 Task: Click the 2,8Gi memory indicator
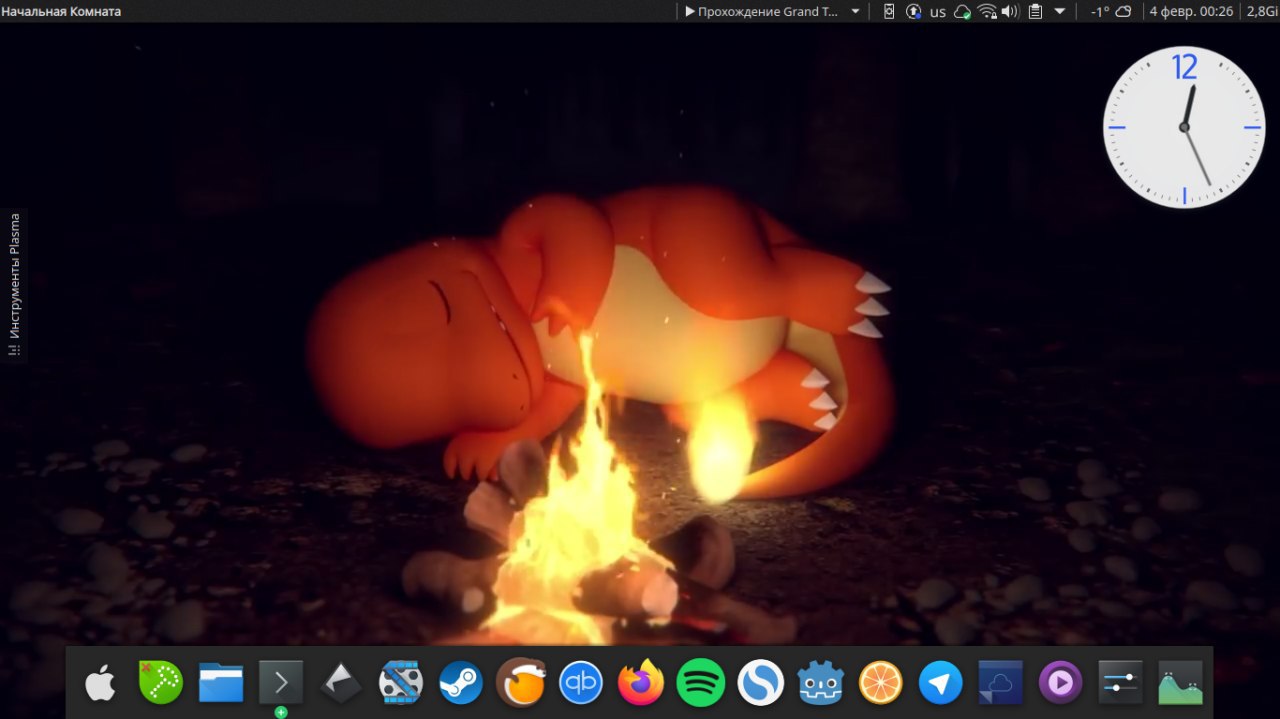[x=1262, y=12]
